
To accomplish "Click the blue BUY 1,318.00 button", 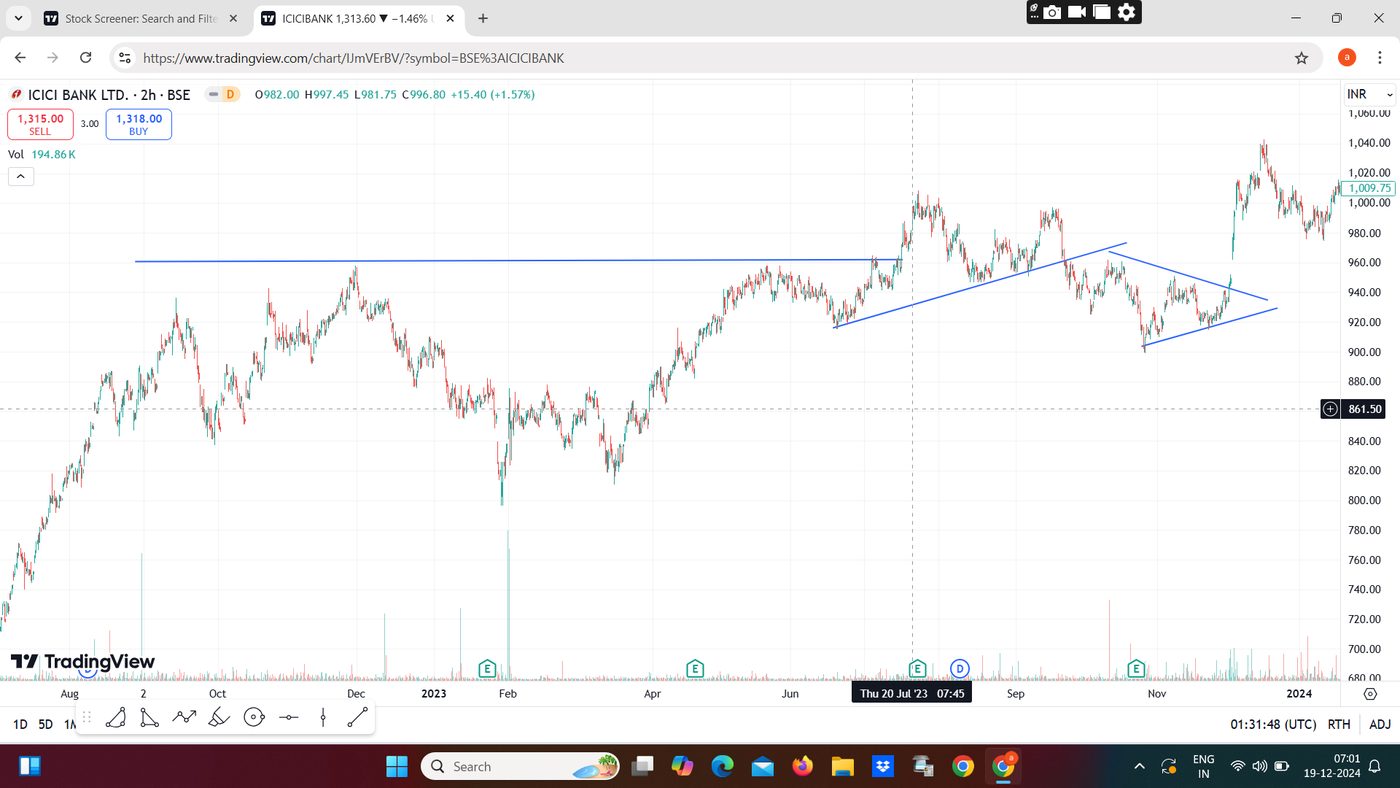I will [138, 124].
